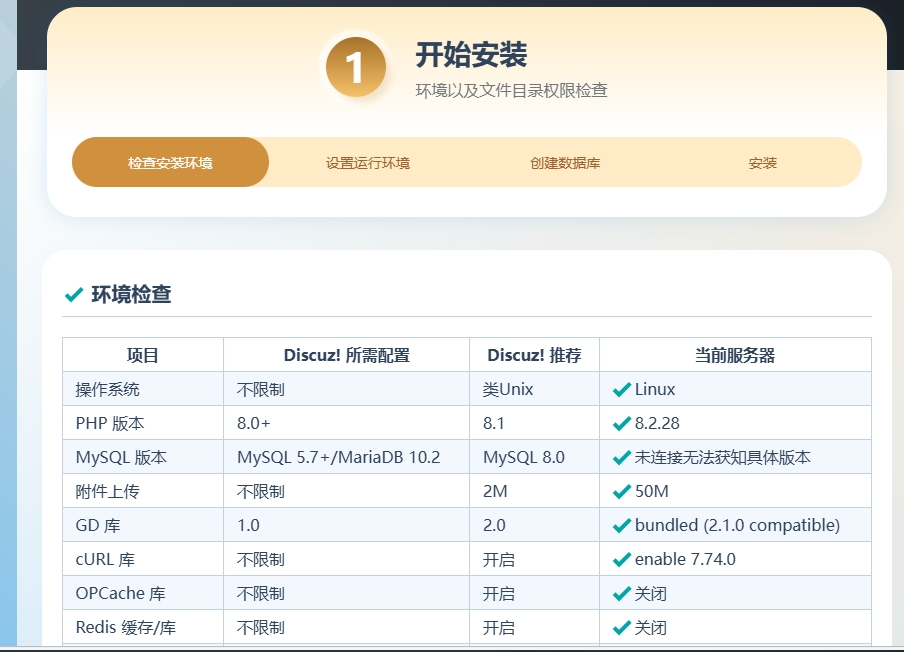
Task: Click the checkmark beside enable 7.74.0
Action: tap(621, 560)
